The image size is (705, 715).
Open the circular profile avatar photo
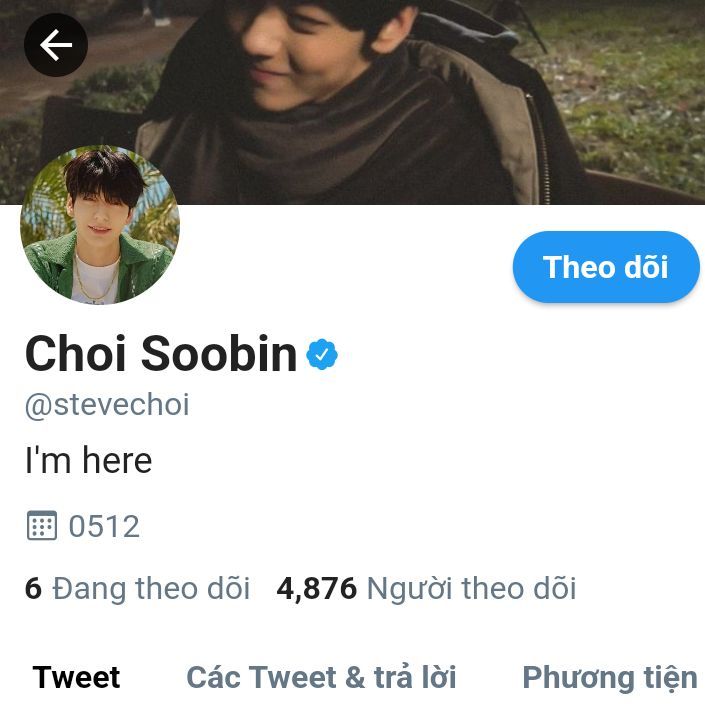pos(100,225)
